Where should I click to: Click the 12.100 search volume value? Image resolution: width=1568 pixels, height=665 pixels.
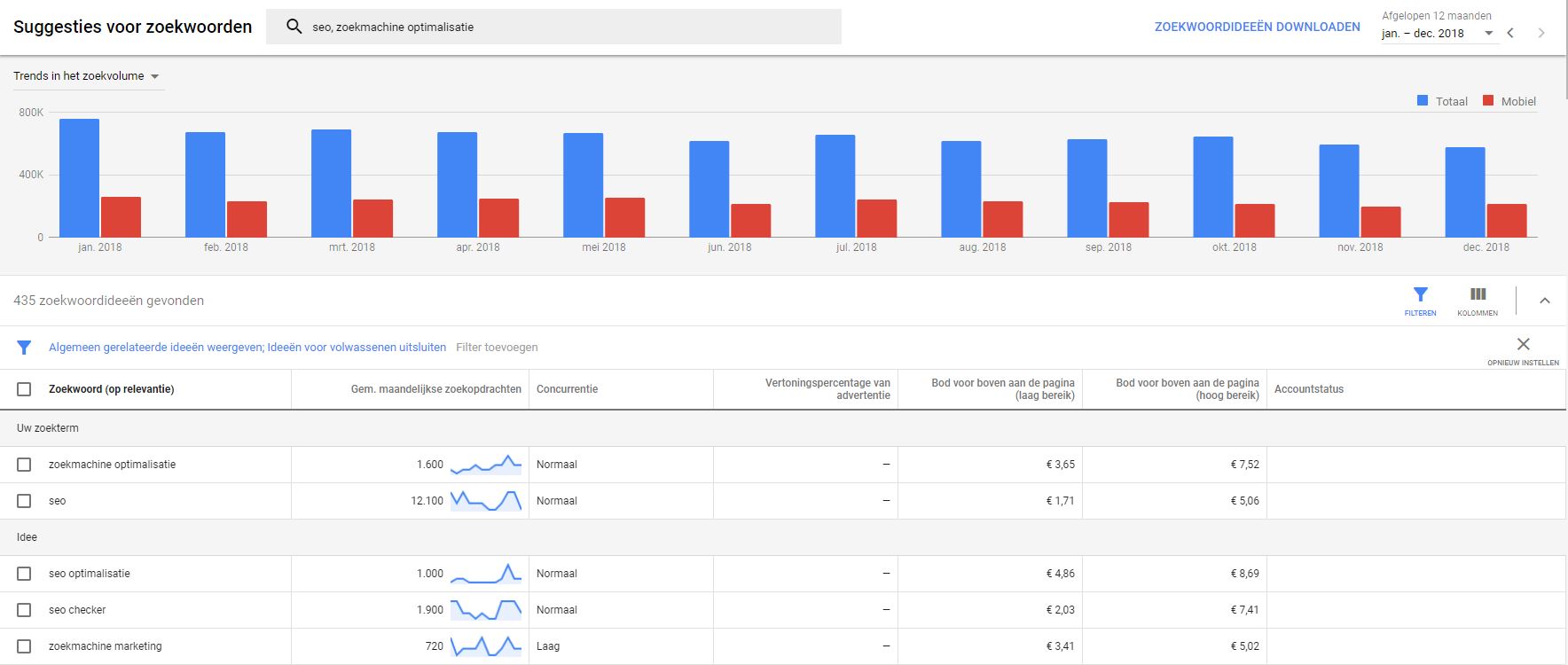click(x=427, y=501)
